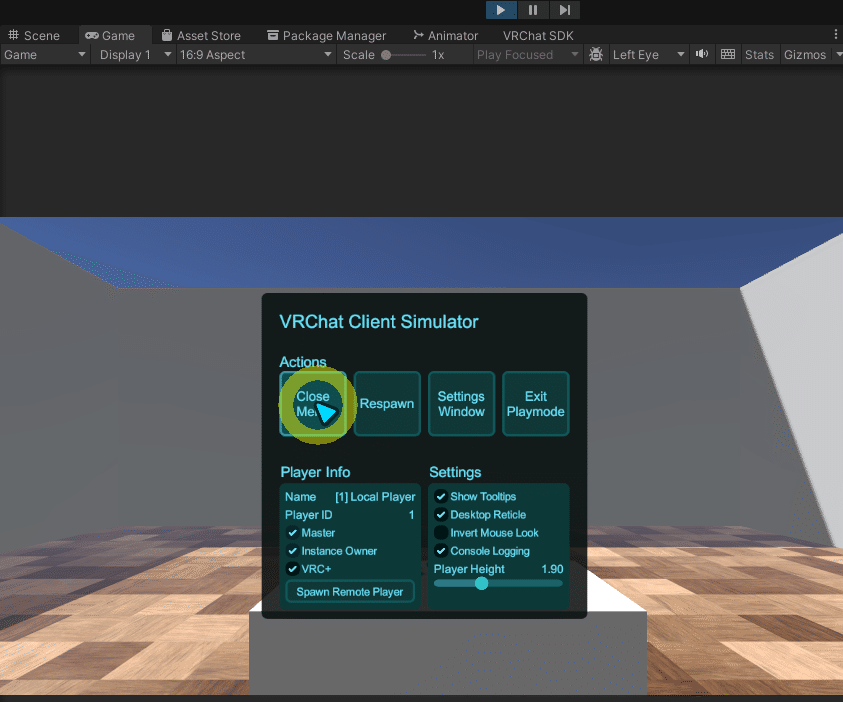Open the Package Manager tab
This screenshot has height=702, width=843.
[327, 35]
